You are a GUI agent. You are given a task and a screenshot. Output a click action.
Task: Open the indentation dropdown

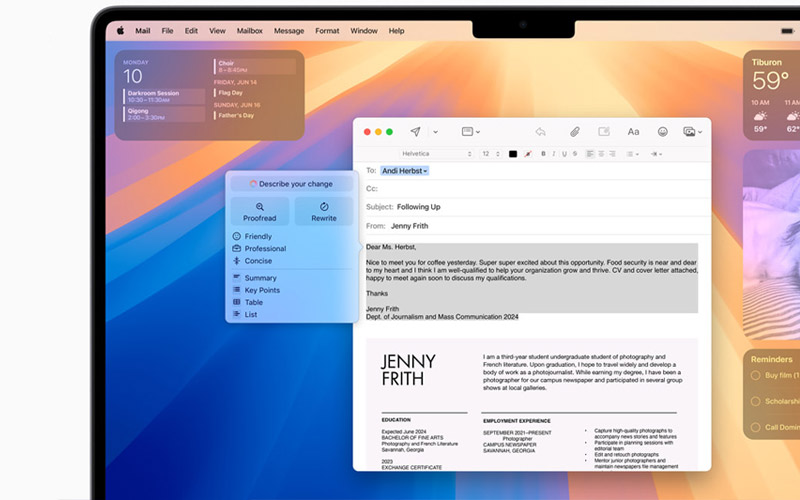pyautogui.click(x=656, y=154)
